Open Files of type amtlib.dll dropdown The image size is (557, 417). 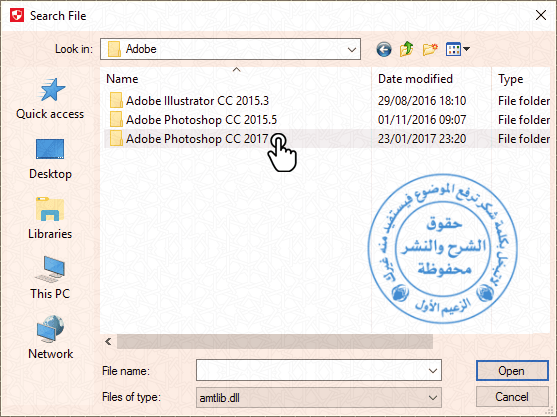tap(319, 397)
